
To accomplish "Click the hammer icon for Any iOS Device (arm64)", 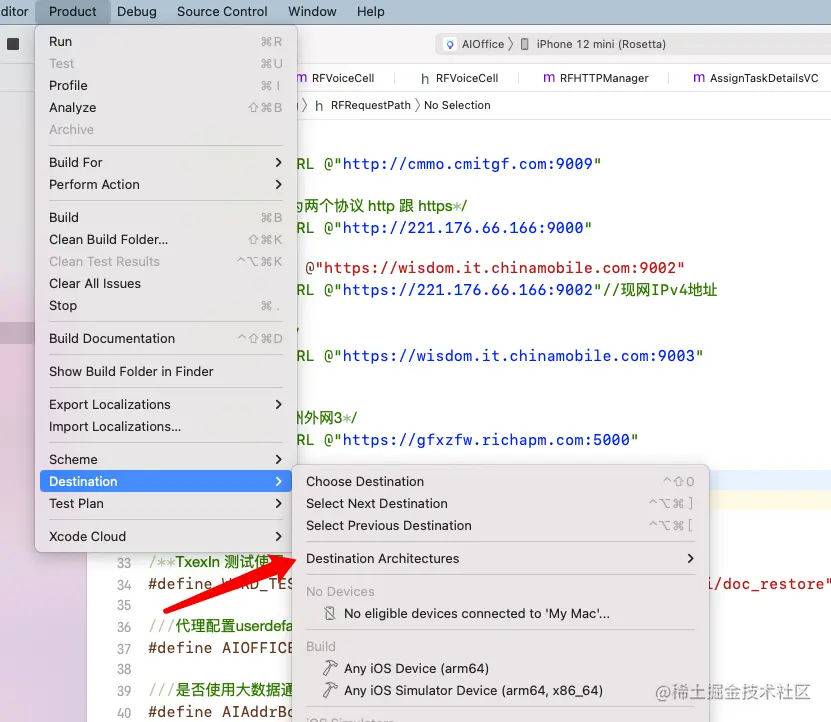I will [330, 668].
